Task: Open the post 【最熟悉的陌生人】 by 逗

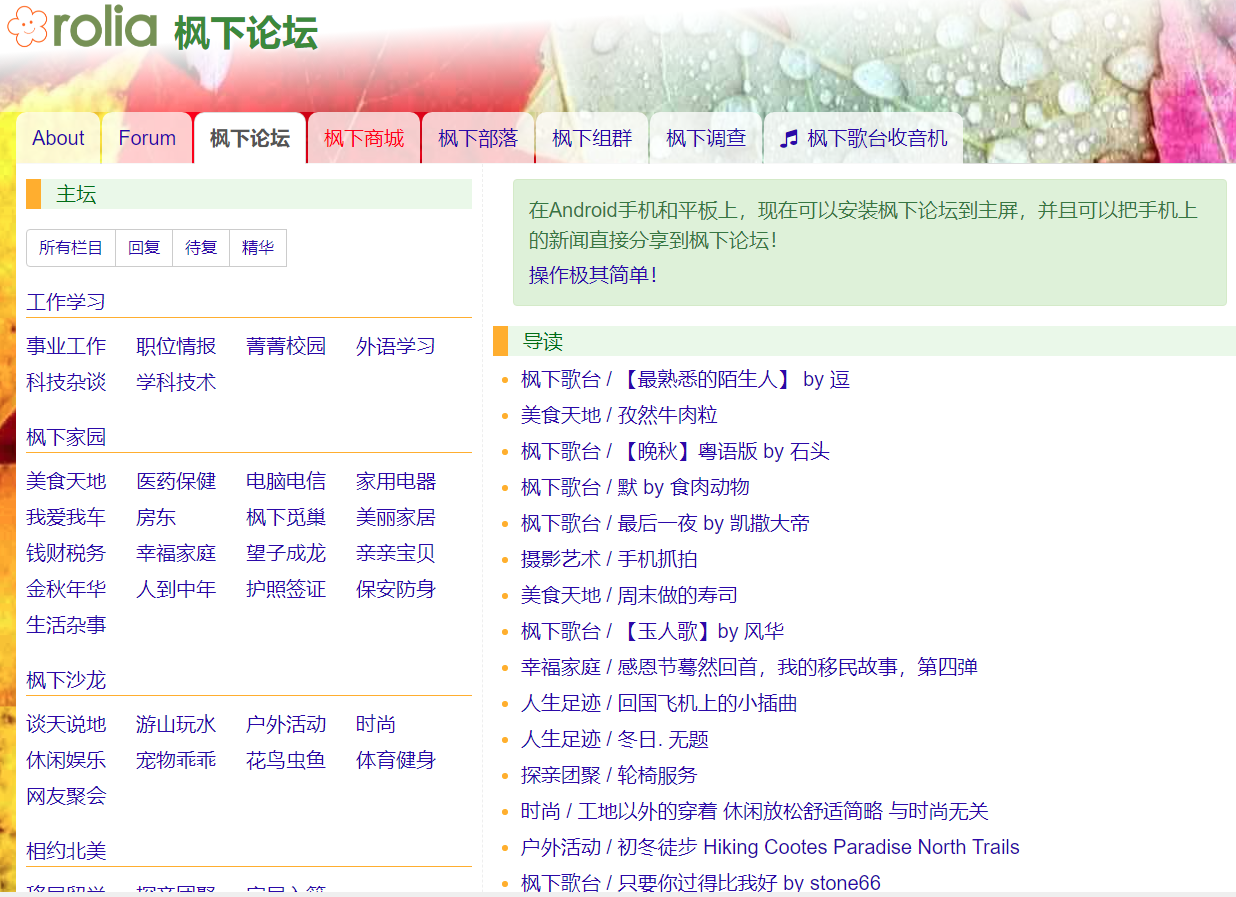Action: click(x=734, y=379)
